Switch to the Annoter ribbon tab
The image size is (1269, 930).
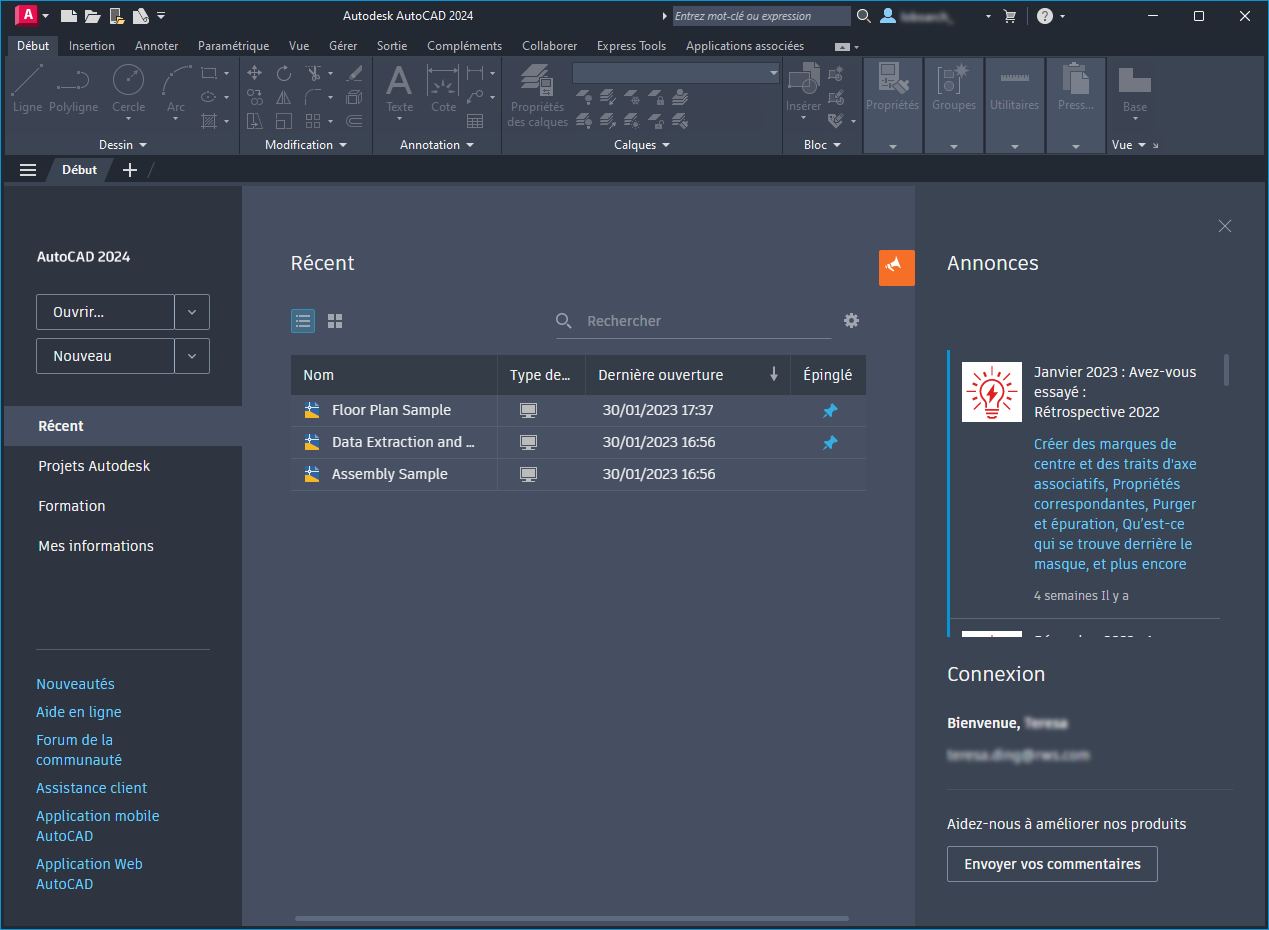[x=157, y=46]
